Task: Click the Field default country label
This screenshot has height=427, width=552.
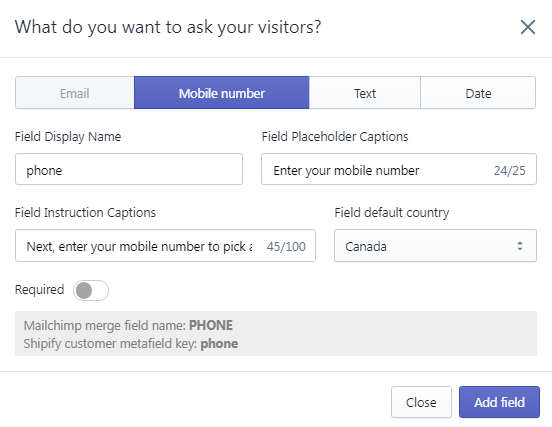Action: [x=392, y=213]
